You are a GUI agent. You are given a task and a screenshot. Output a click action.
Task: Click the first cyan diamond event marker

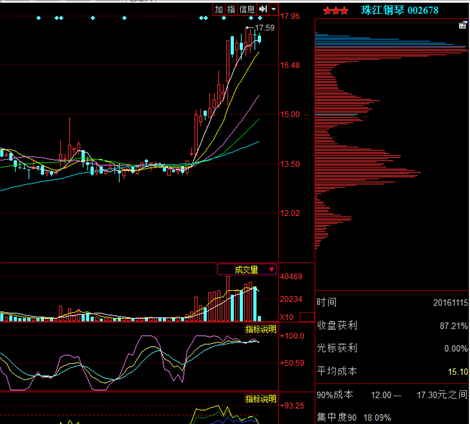click(39, 18)
